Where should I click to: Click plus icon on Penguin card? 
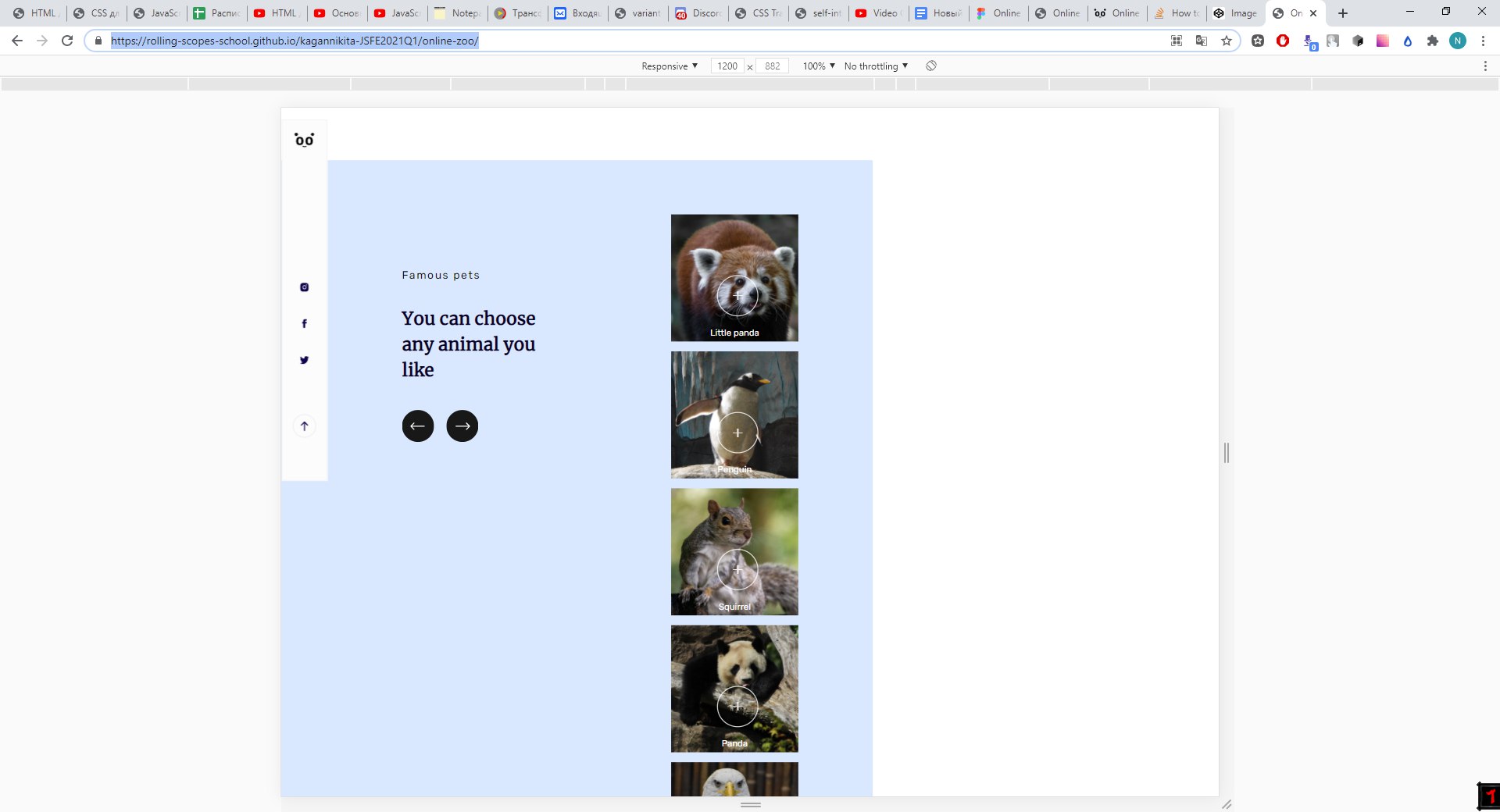coord(737,433)
